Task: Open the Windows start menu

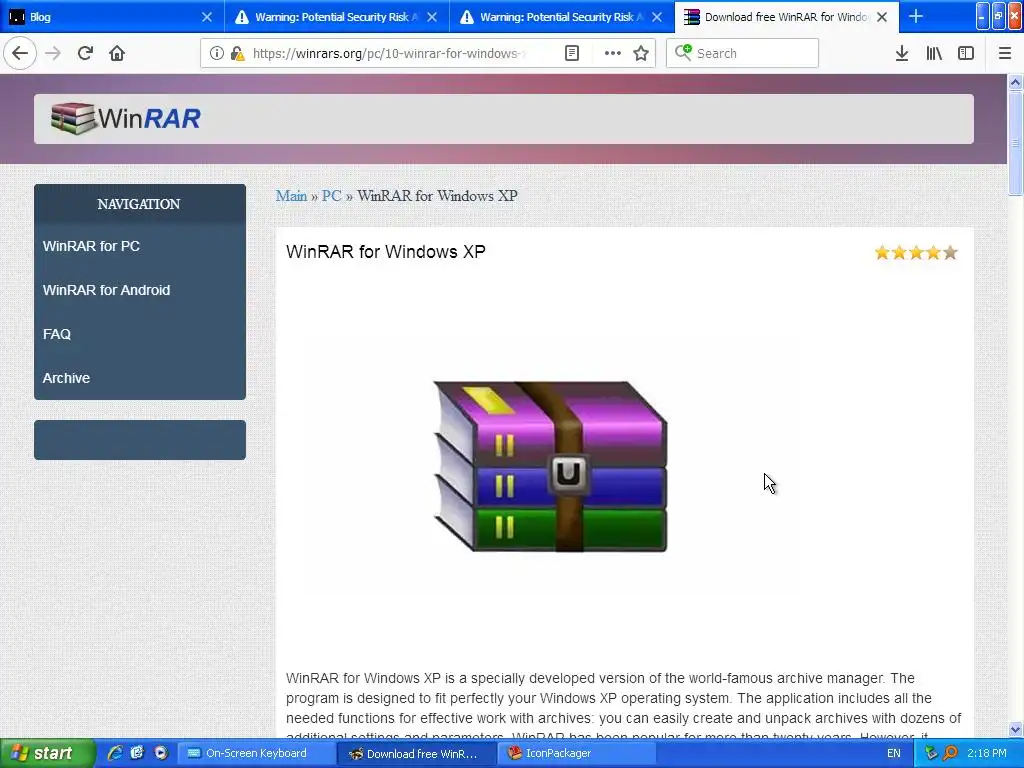Action: [47, 754]
